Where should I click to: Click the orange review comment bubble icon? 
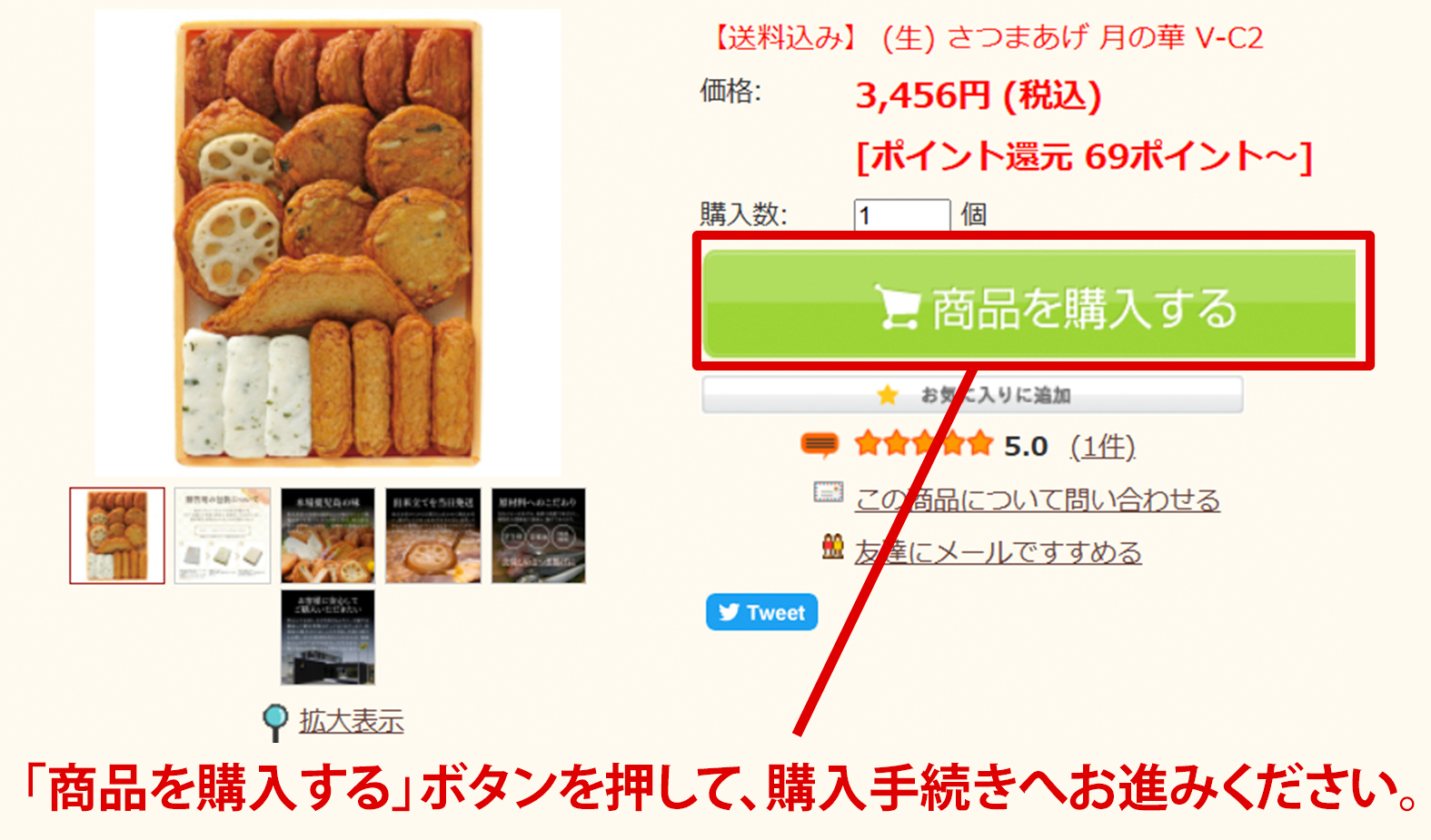point(819,444)
